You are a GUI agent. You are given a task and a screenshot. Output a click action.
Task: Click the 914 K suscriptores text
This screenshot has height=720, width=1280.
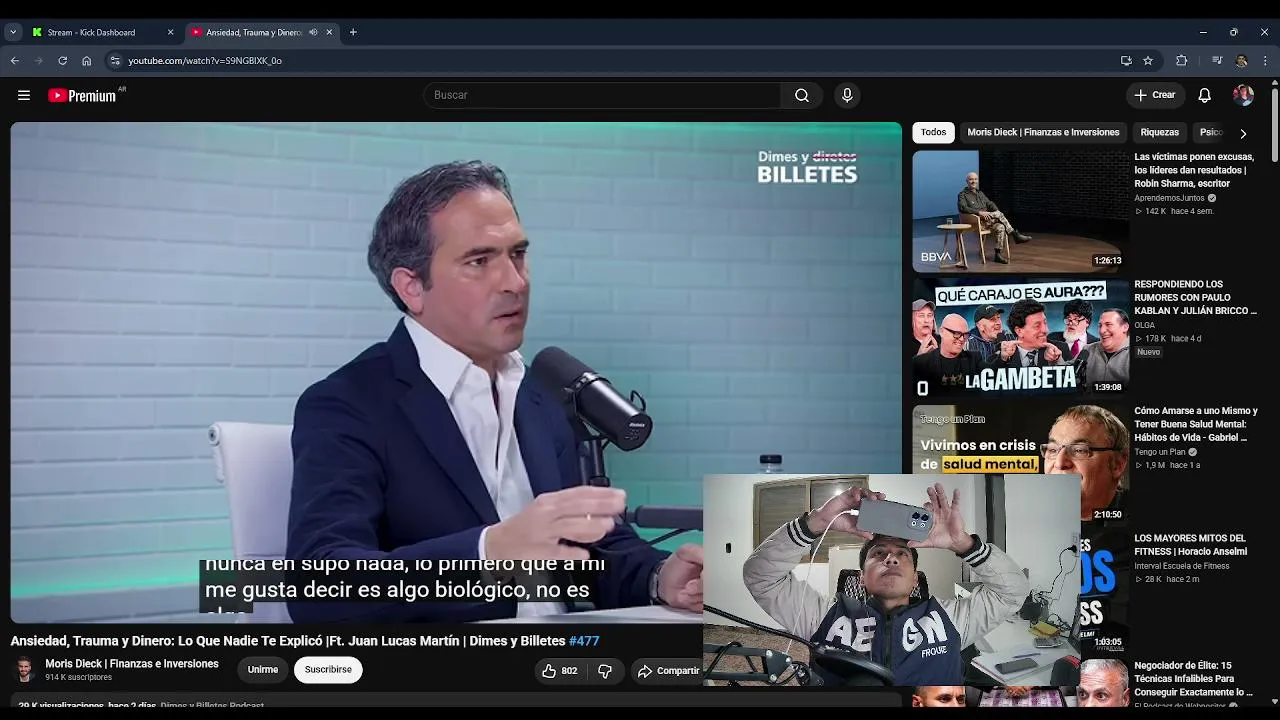[x=78, y=678]
